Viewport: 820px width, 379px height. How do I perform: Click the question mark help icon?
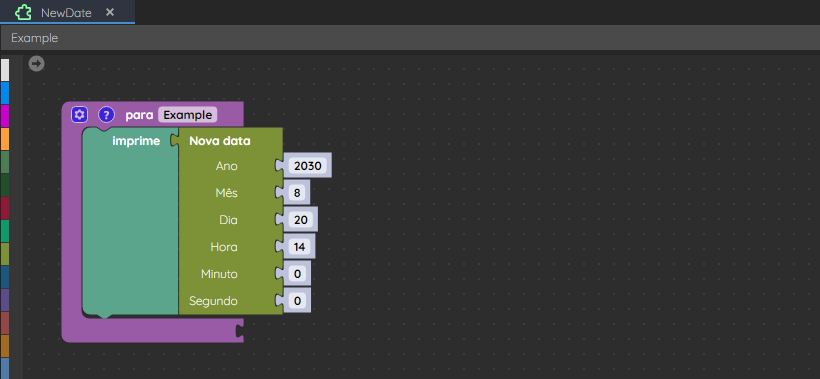106,114
